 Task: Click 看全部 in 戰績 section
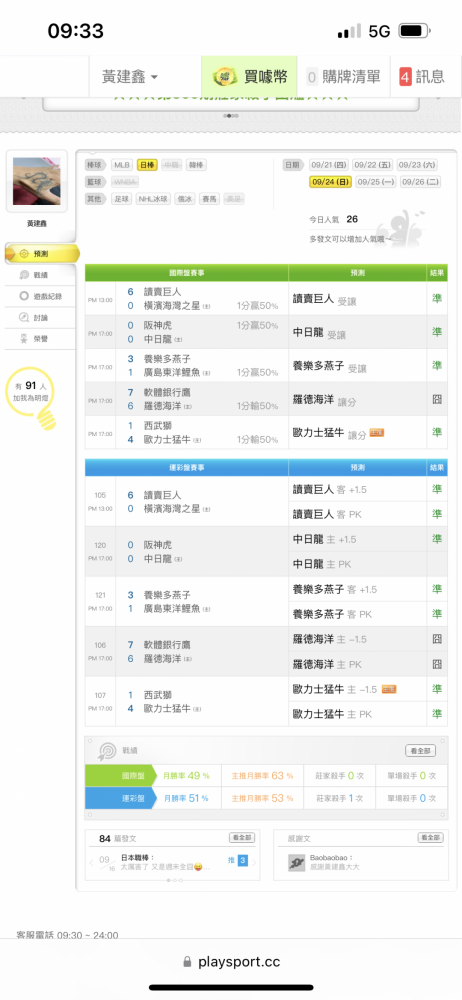pos(421,751)
